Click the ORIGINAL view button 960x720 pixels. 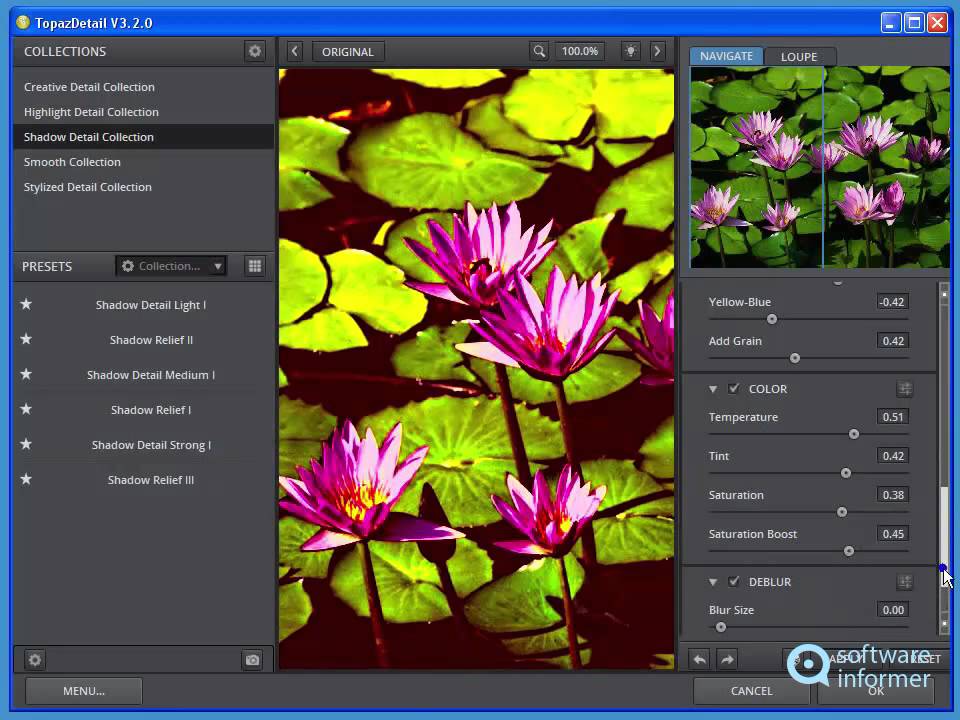(x=348, y=51)
